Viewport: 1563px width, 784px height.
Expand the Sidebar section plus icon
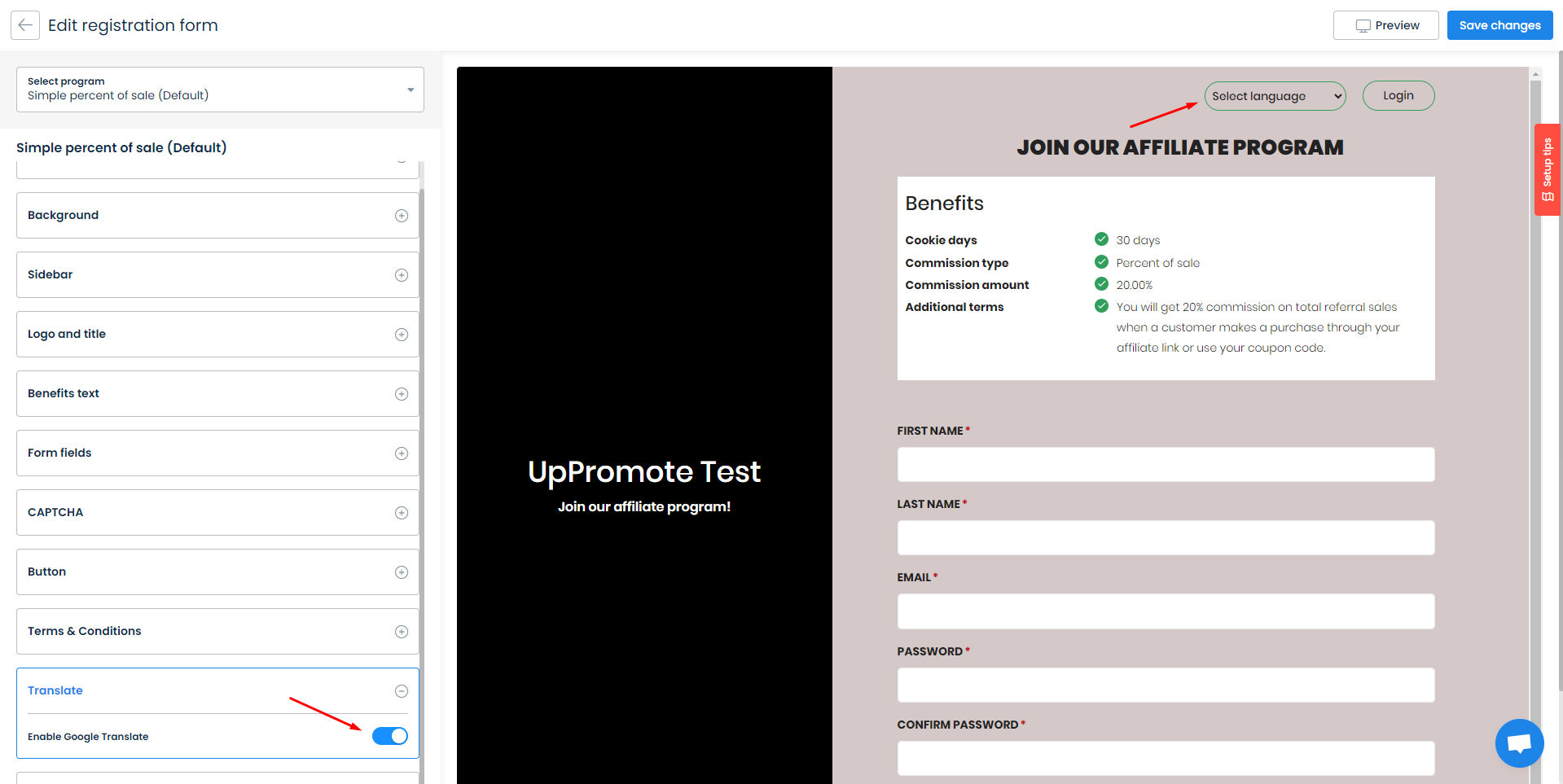(401, 275)
